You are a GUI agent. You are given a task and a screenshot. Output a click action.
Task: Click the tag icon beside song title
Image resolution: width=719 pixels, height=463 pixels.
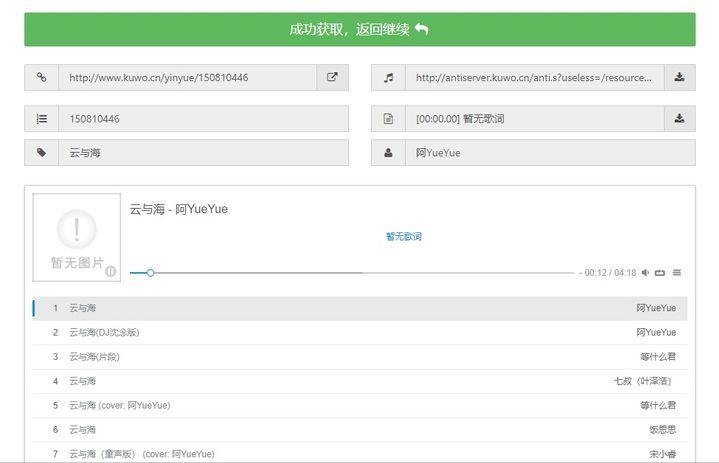[41, 153]
